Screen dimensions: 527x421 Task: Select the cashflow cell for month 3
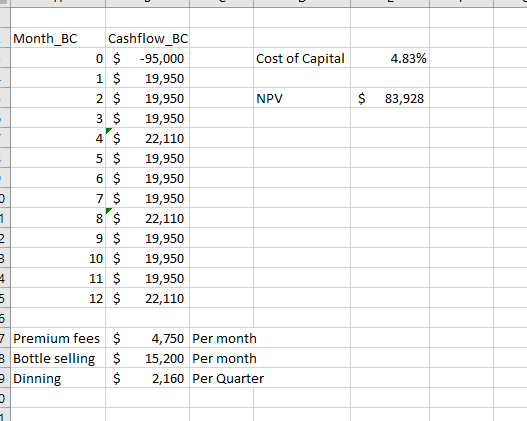148,118
